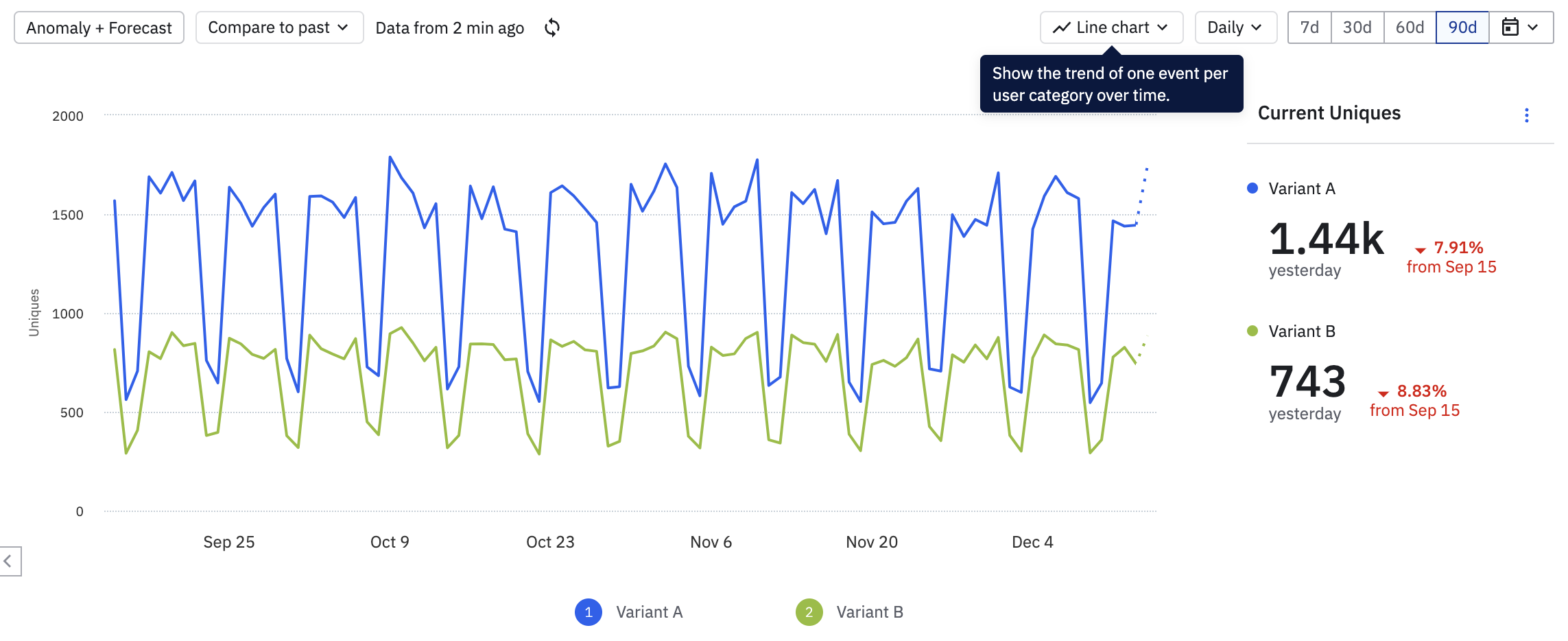Open the Daily interval dropdown
This screenshot has width=1568, height=641.
pos(1235,27)
